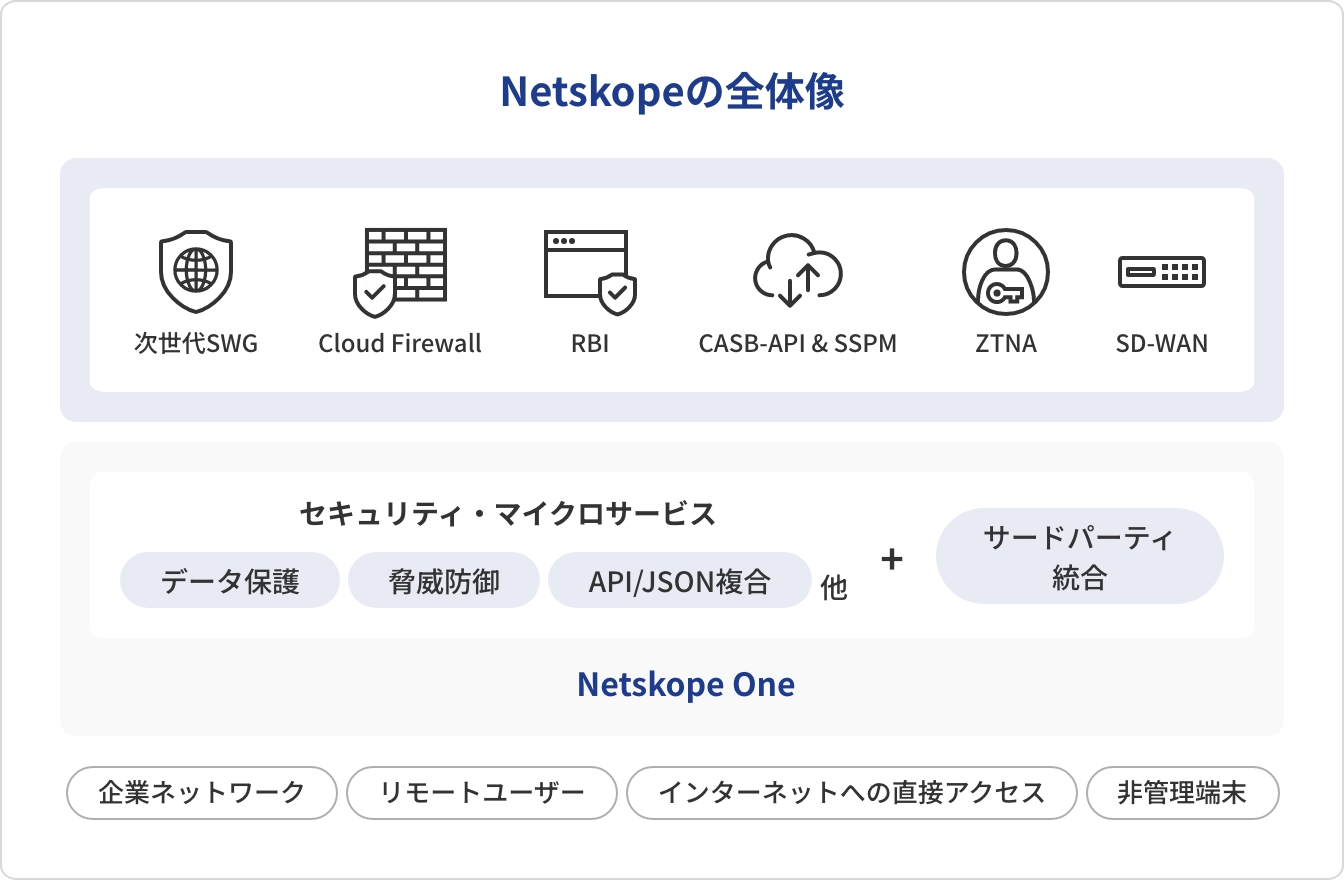Select the 脅威防御 pill

click(x=443, y=581)
